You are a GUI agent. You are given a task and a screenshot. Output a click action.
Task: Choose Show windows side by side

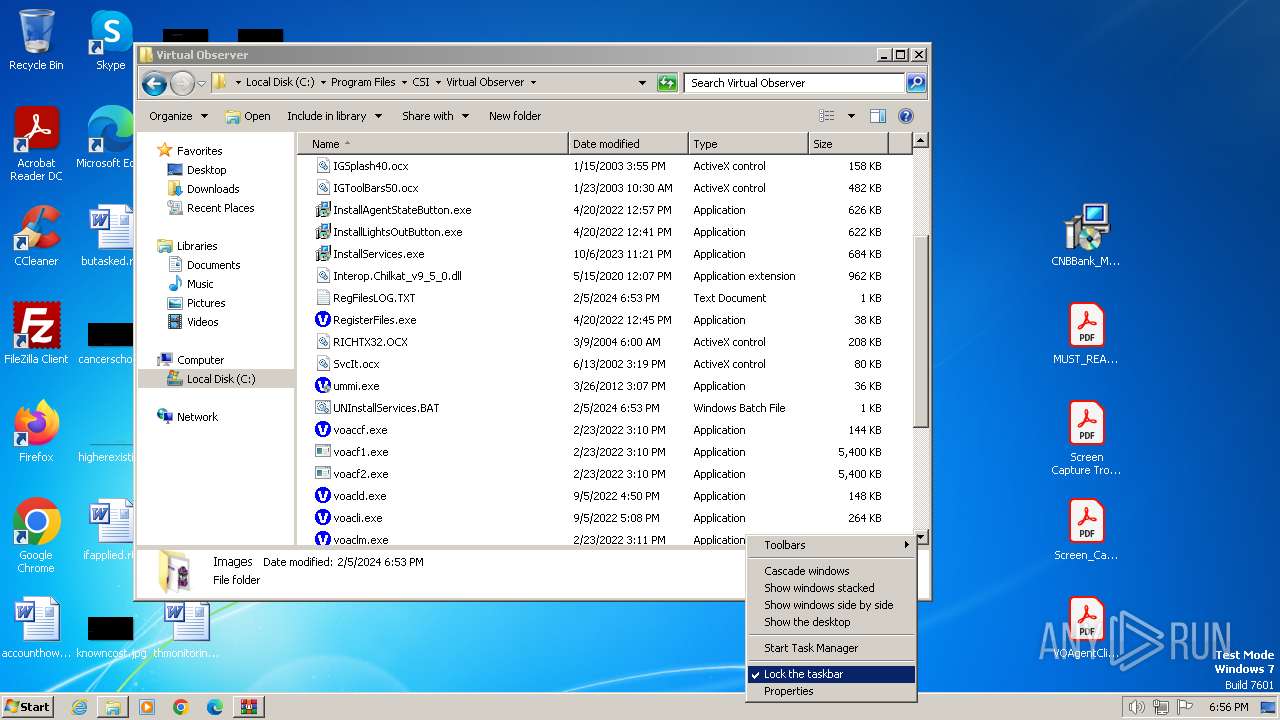(x=831, y=605)
